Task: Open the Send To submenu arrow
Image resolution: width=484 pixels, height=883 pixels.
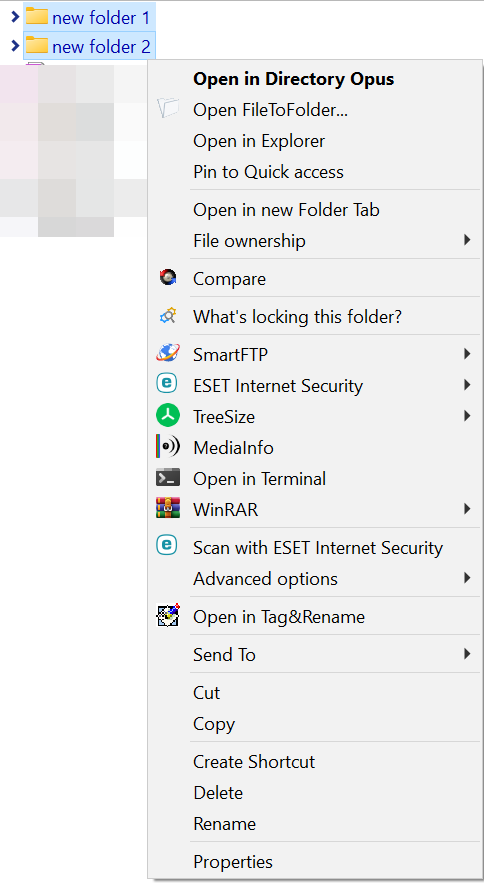Action: tap(467, 654)
